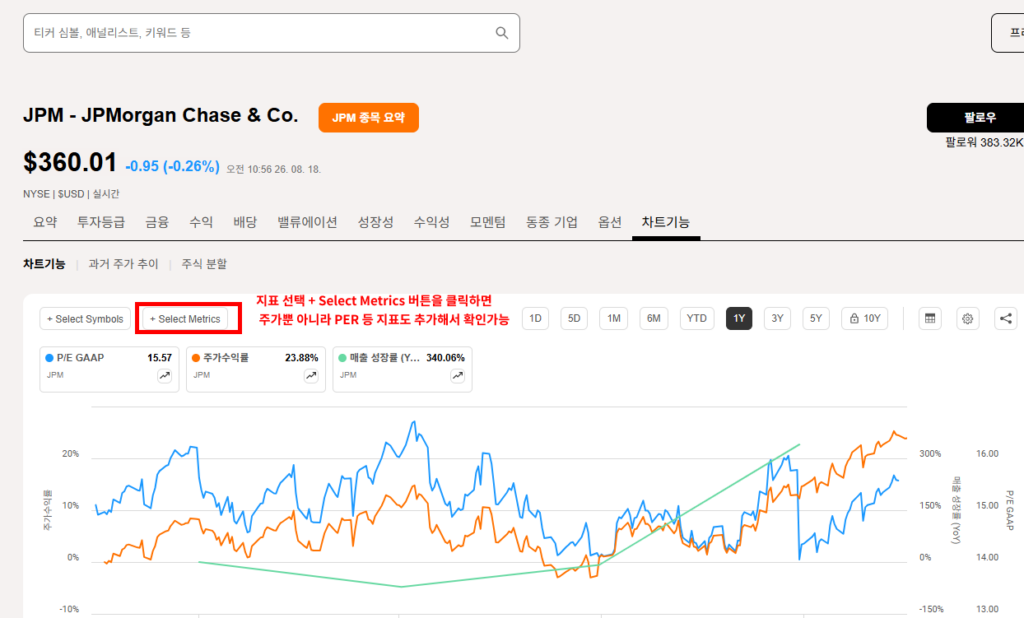Click the NYSE | $USD | 실시간 label
This screenshot has width=1024, height=618.
tap(71, 194)
